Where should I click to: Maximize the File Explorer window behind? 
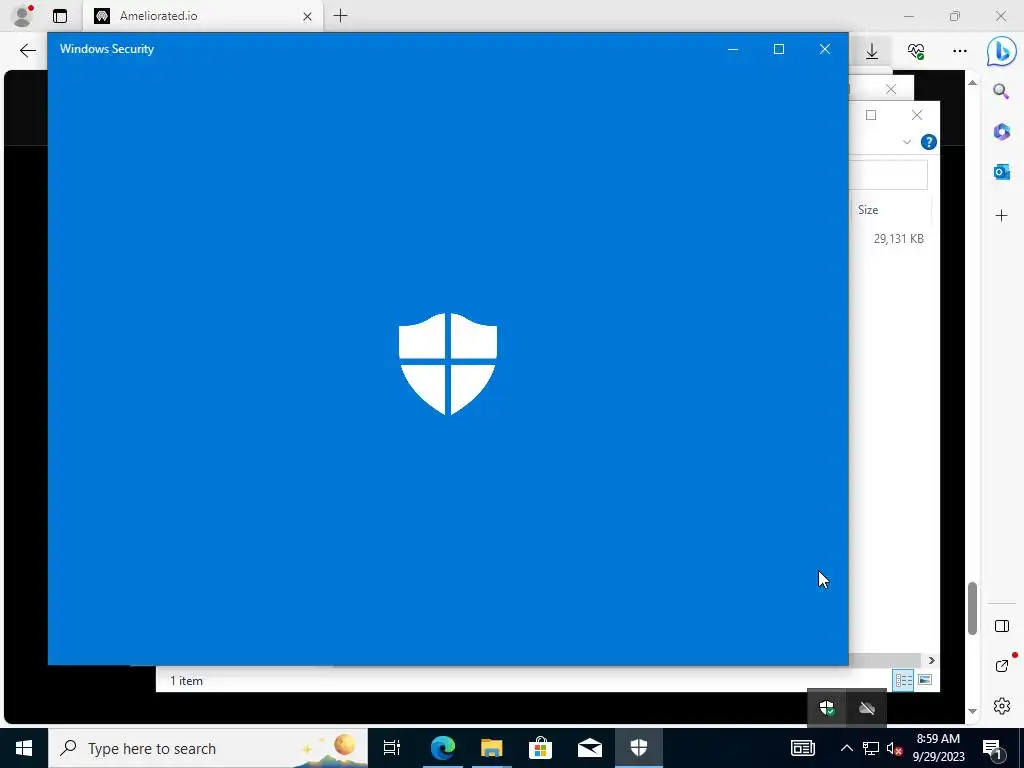(871, 115)
